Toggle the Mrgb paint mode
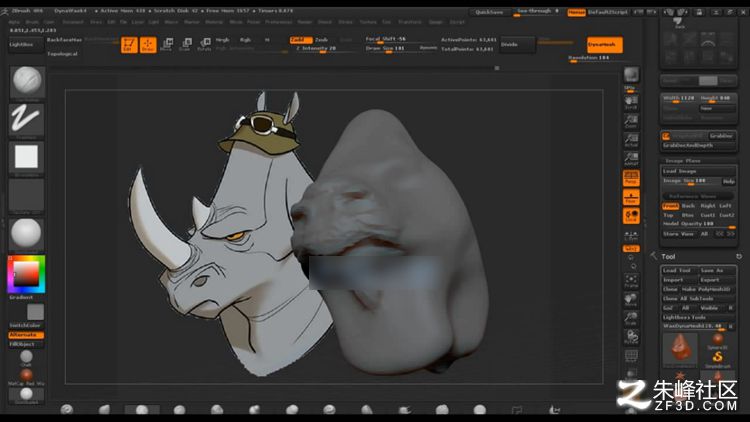Screen dimensions: 750x422 pyautogui.click(x=222, y=40)
